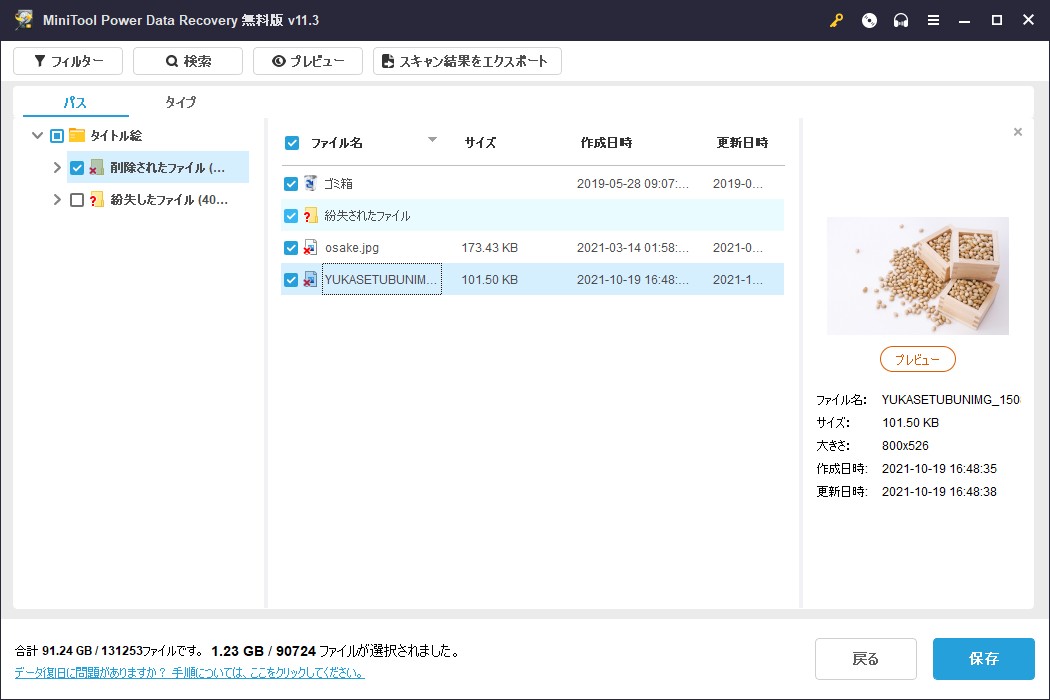This screenshot has height=700, width=1050.
Task: Uncheck the osake.jpg checkbox
Action: tap(291, 248)
